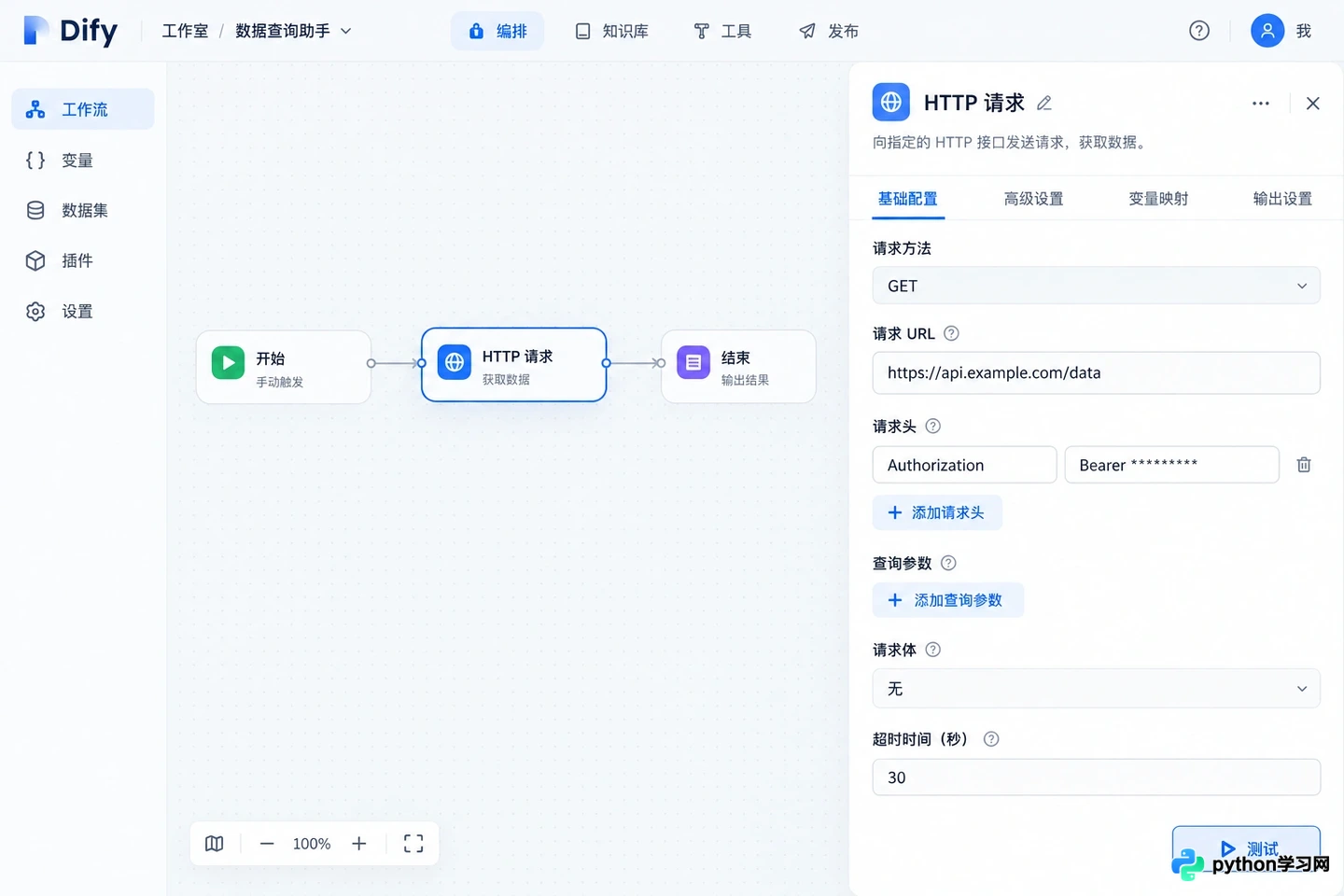Screen dimensions: 1344x896
Task: Click the 添加查询参数 button
Action: click(x=948, y=600)
